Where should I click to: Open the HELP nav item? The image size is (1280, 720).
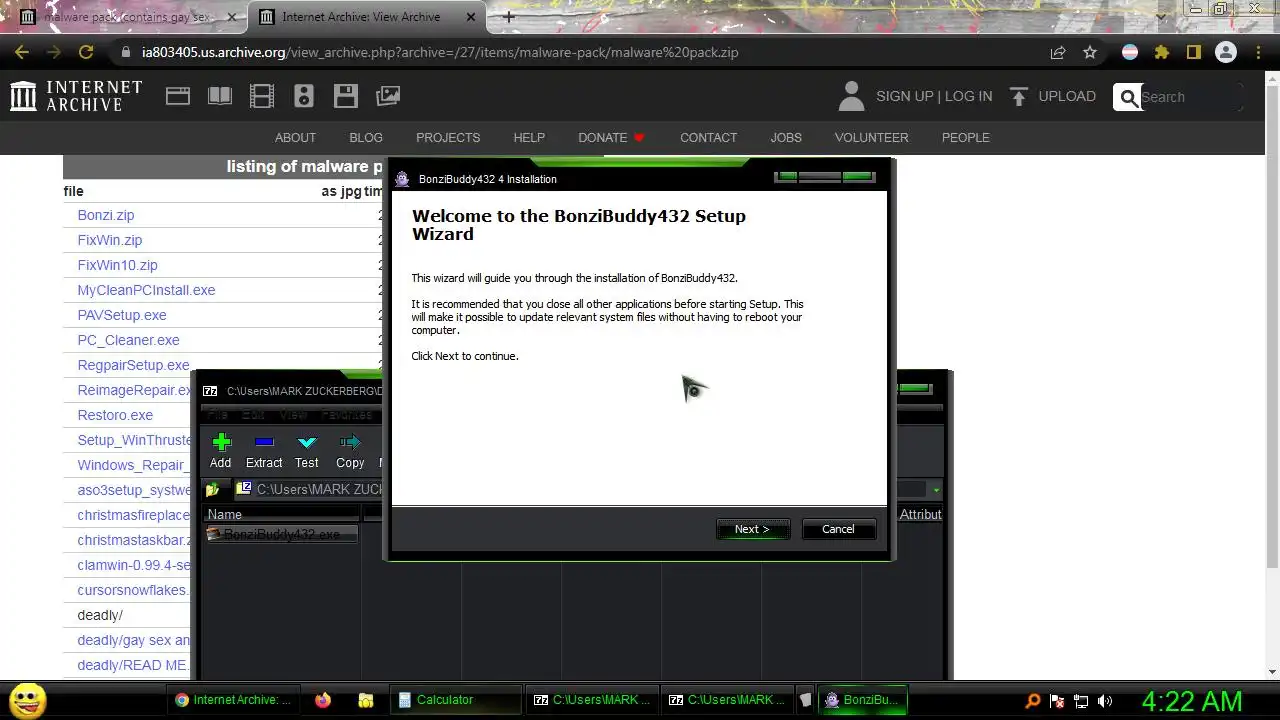click(x=529, y=138)
